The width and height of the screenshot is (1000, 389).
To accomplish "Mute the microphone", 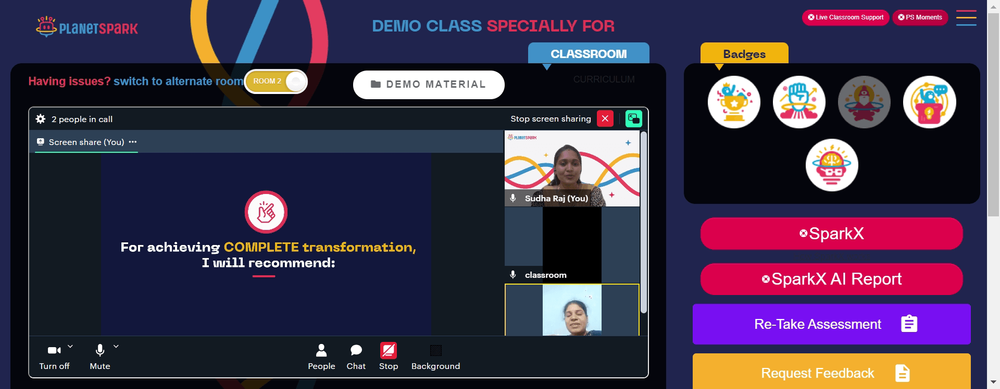I will [99, 356].
